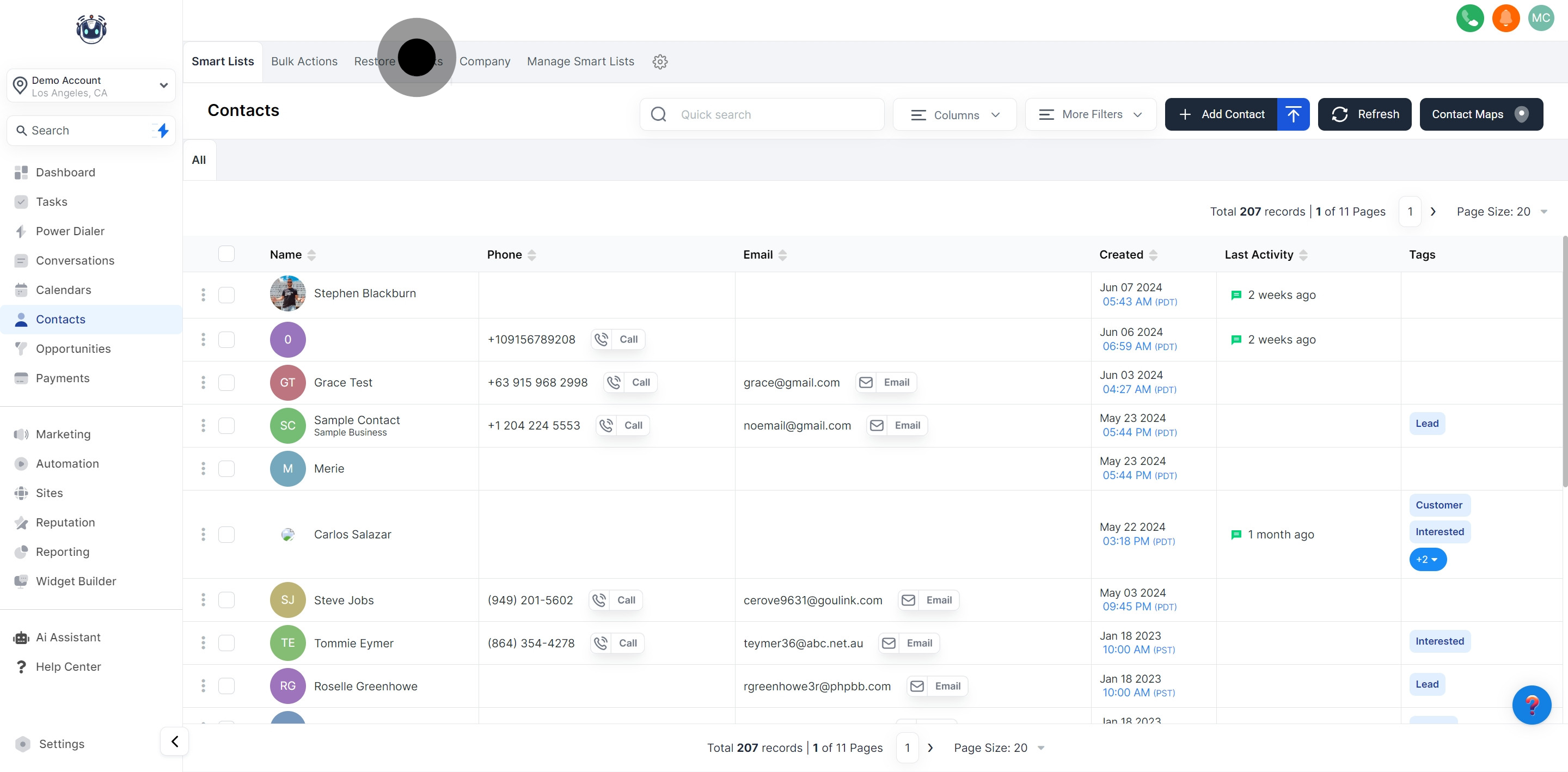This screenshot has width=1568, height=772.
Task: Check the Grace Test row checkbox
Action: click(226, 382)
